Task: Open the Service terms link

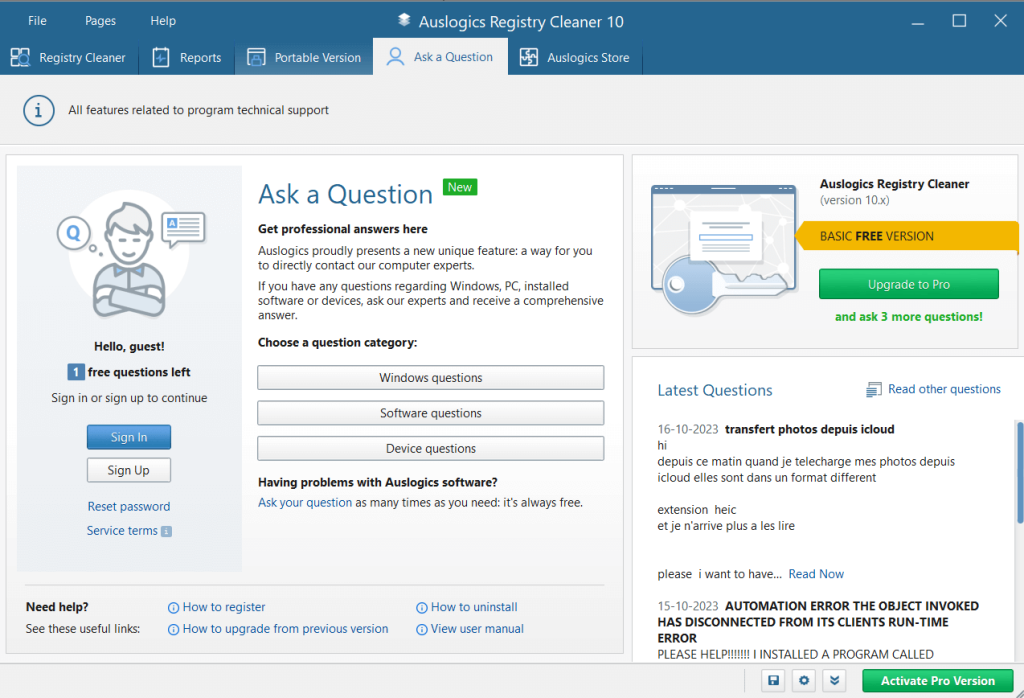Action: (122, 531)
